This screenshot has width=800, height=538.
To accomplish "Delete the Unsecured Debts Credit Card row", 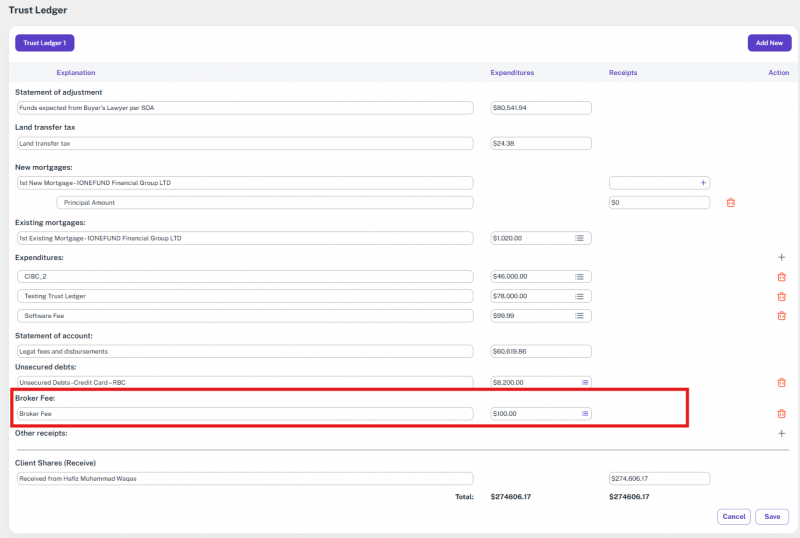I will click(x=781, y=382).
